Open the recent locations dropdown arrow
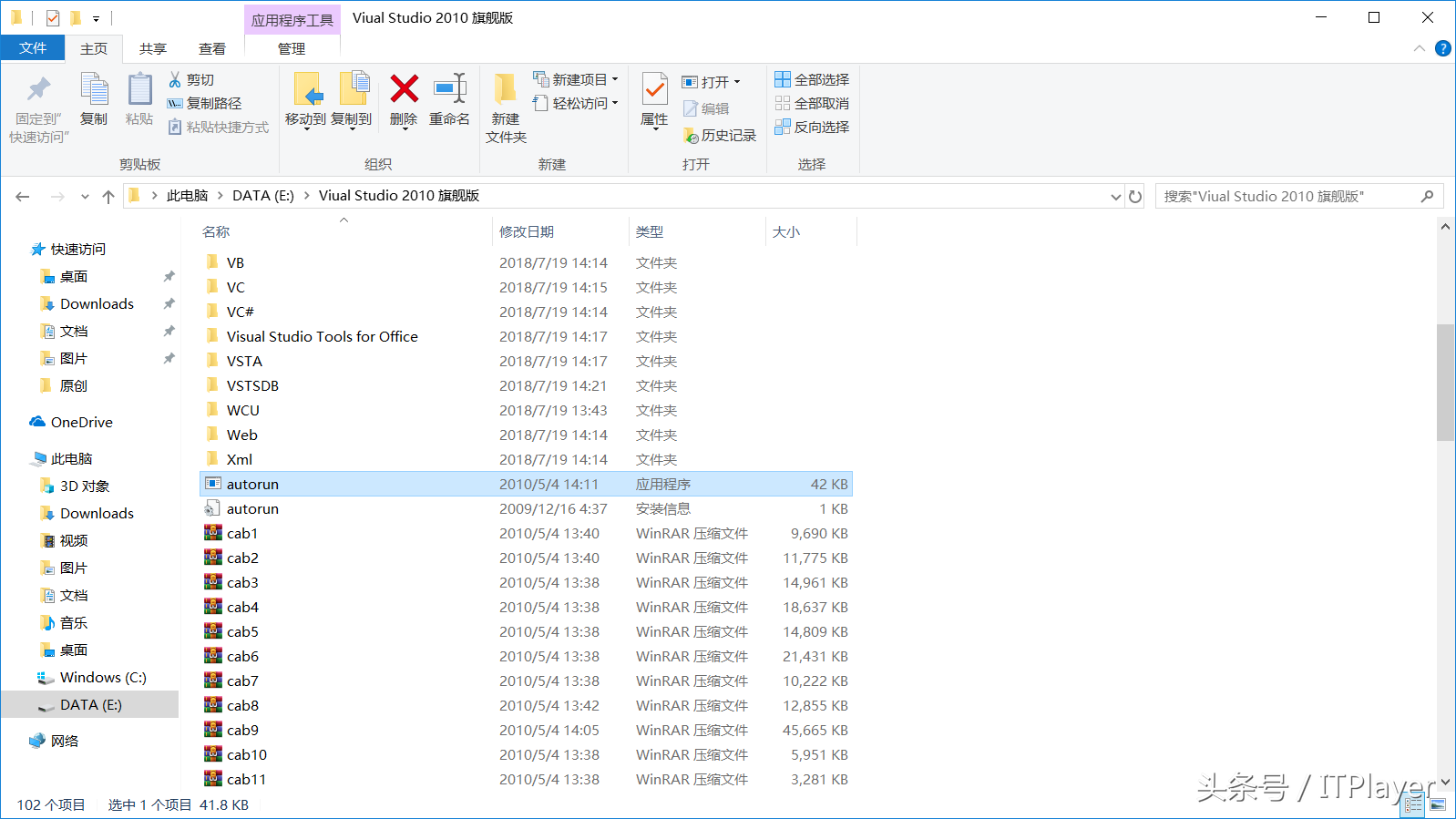The height and width of the screenshot is (819, 1456). click(85, 196)
